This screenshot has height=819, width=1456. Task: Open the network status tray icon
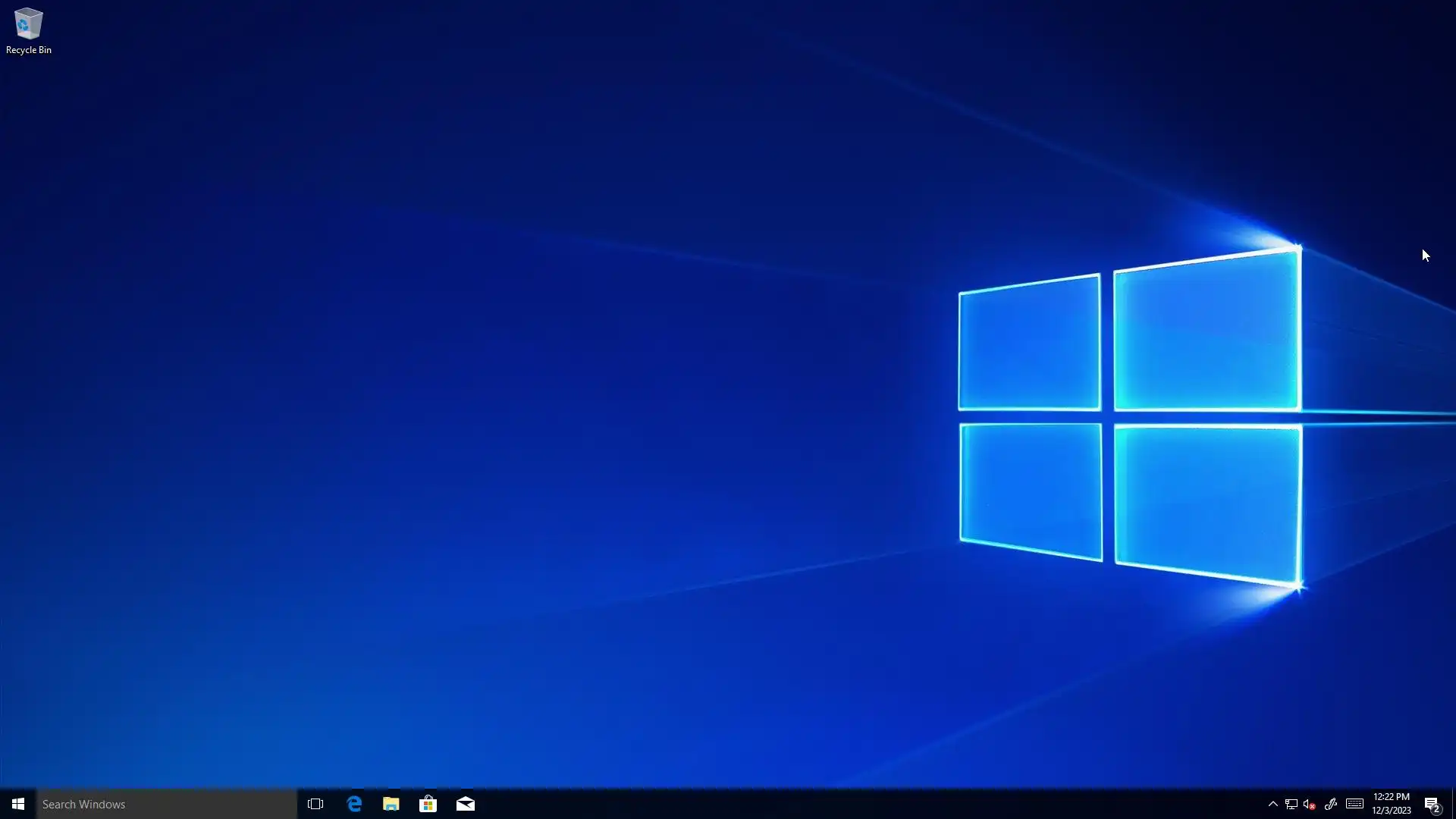click(x=1291, y=804)
